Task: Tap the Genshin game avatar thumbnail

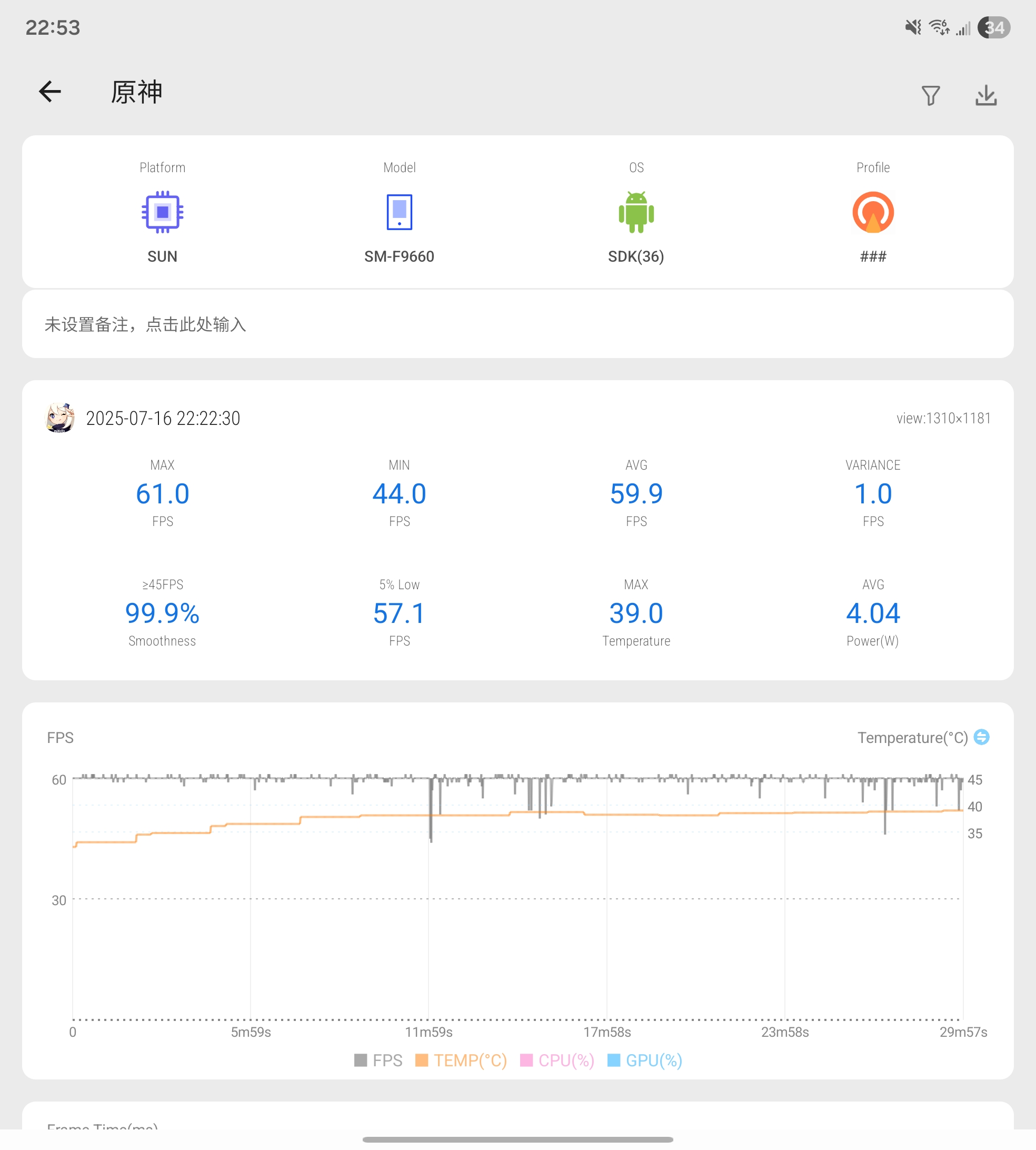Action: [x=60, y=418]
